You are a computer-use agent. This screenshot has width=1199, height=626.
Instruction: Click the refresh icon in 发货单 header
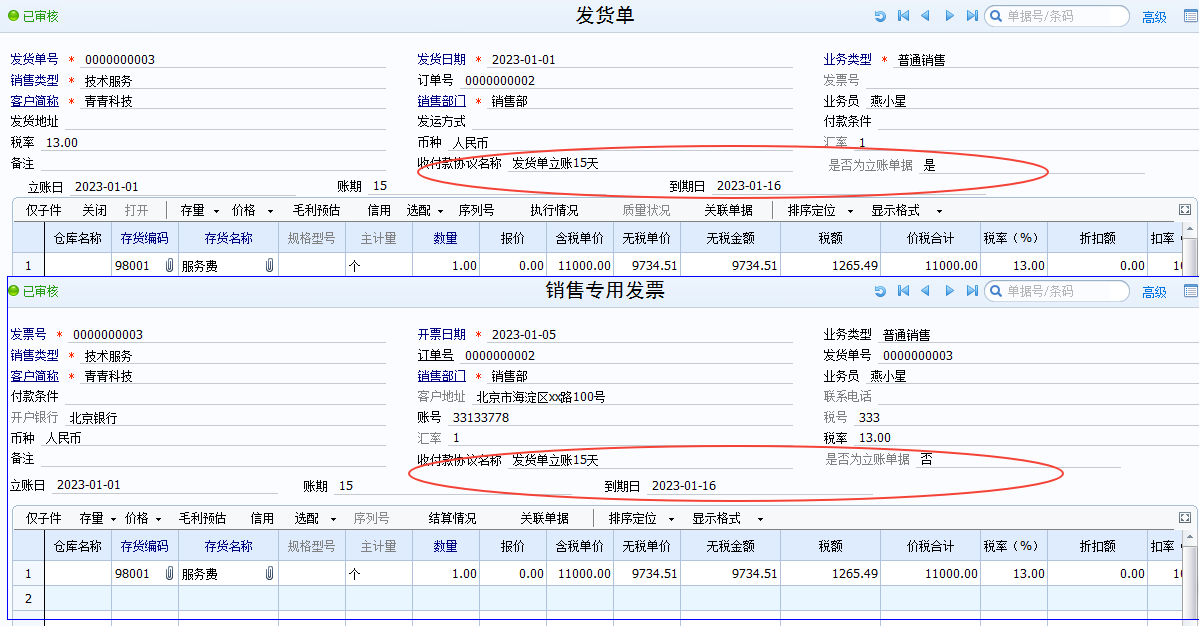point(880,16)
